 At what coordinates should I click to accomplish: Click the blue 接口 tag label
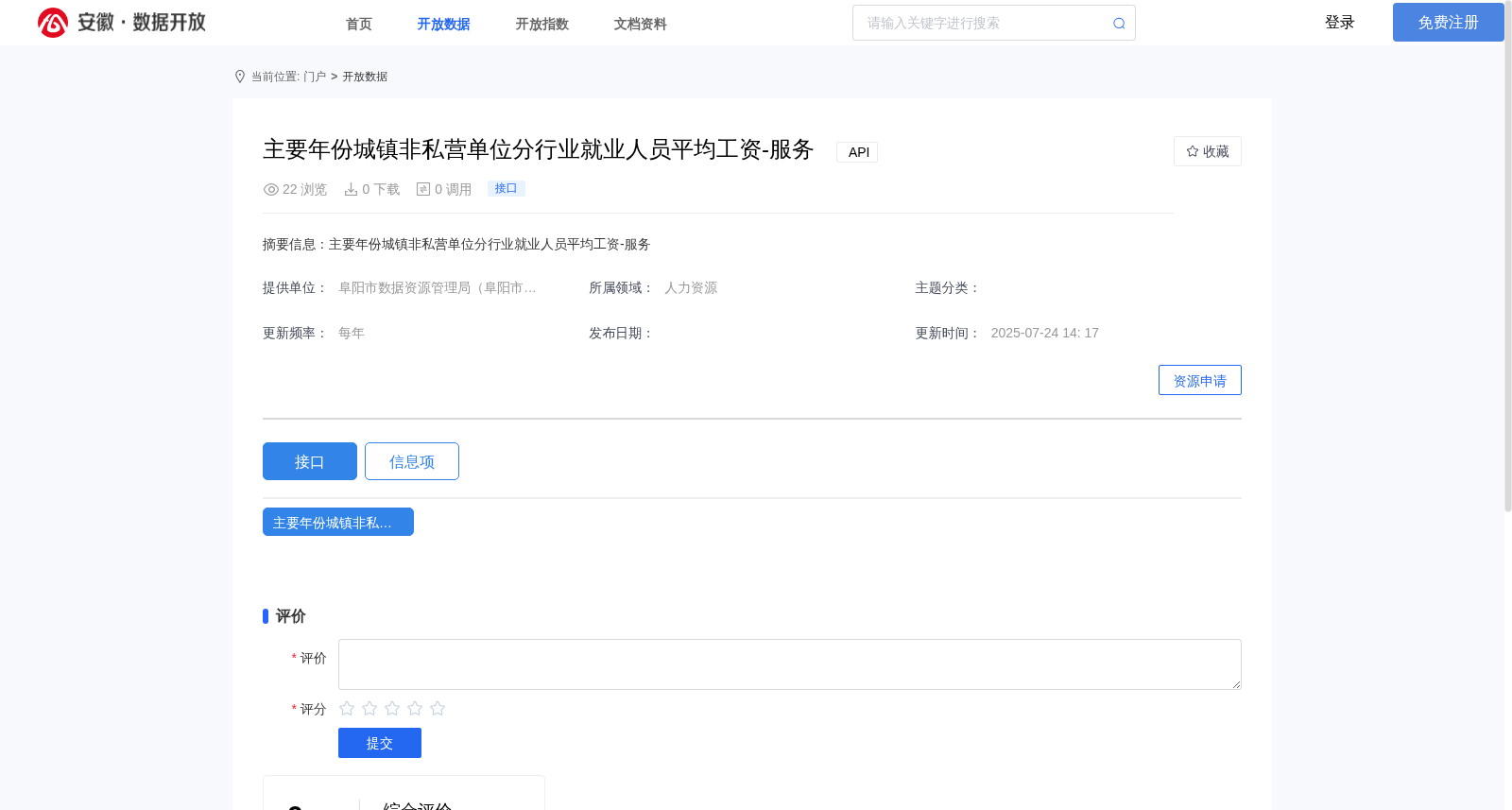click(507, 188)
